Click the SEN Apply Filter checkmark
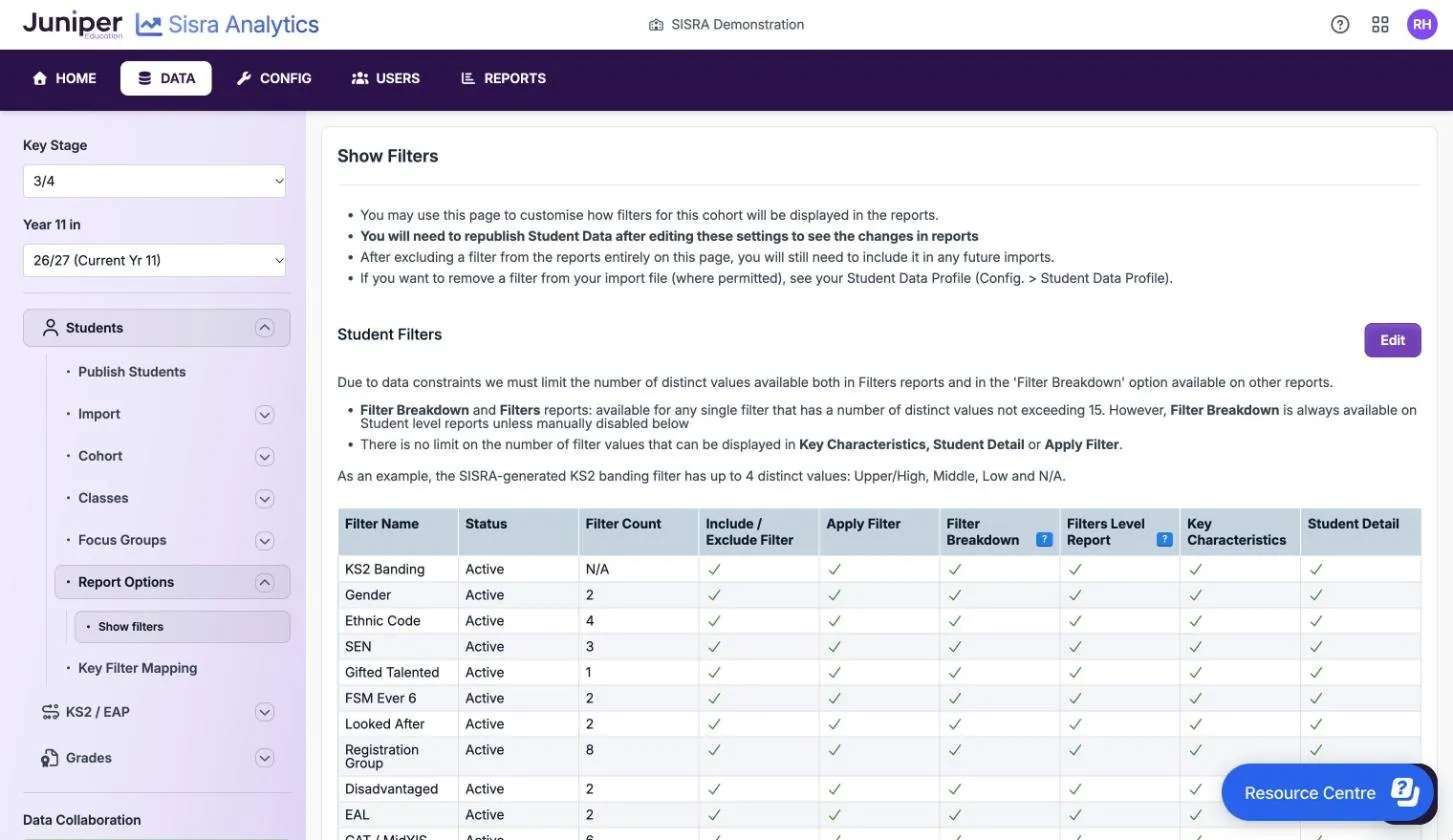 834,646
